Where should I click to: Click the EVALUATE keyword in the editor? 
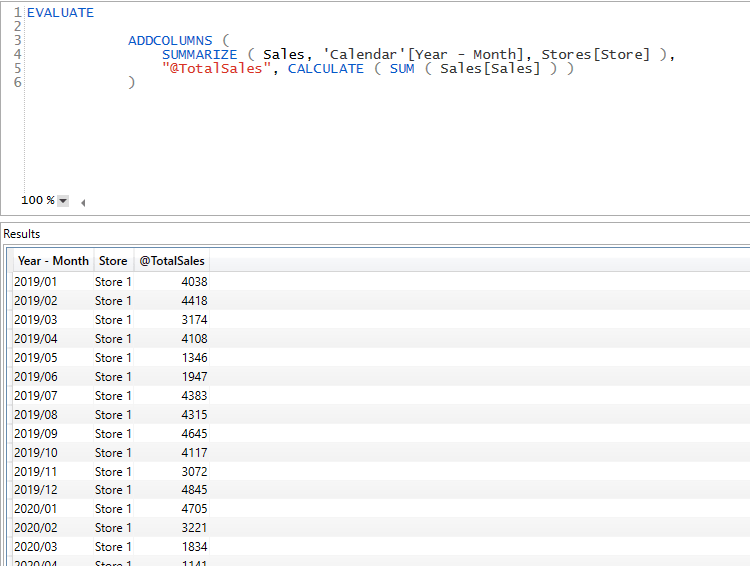[x=60, y=13]
